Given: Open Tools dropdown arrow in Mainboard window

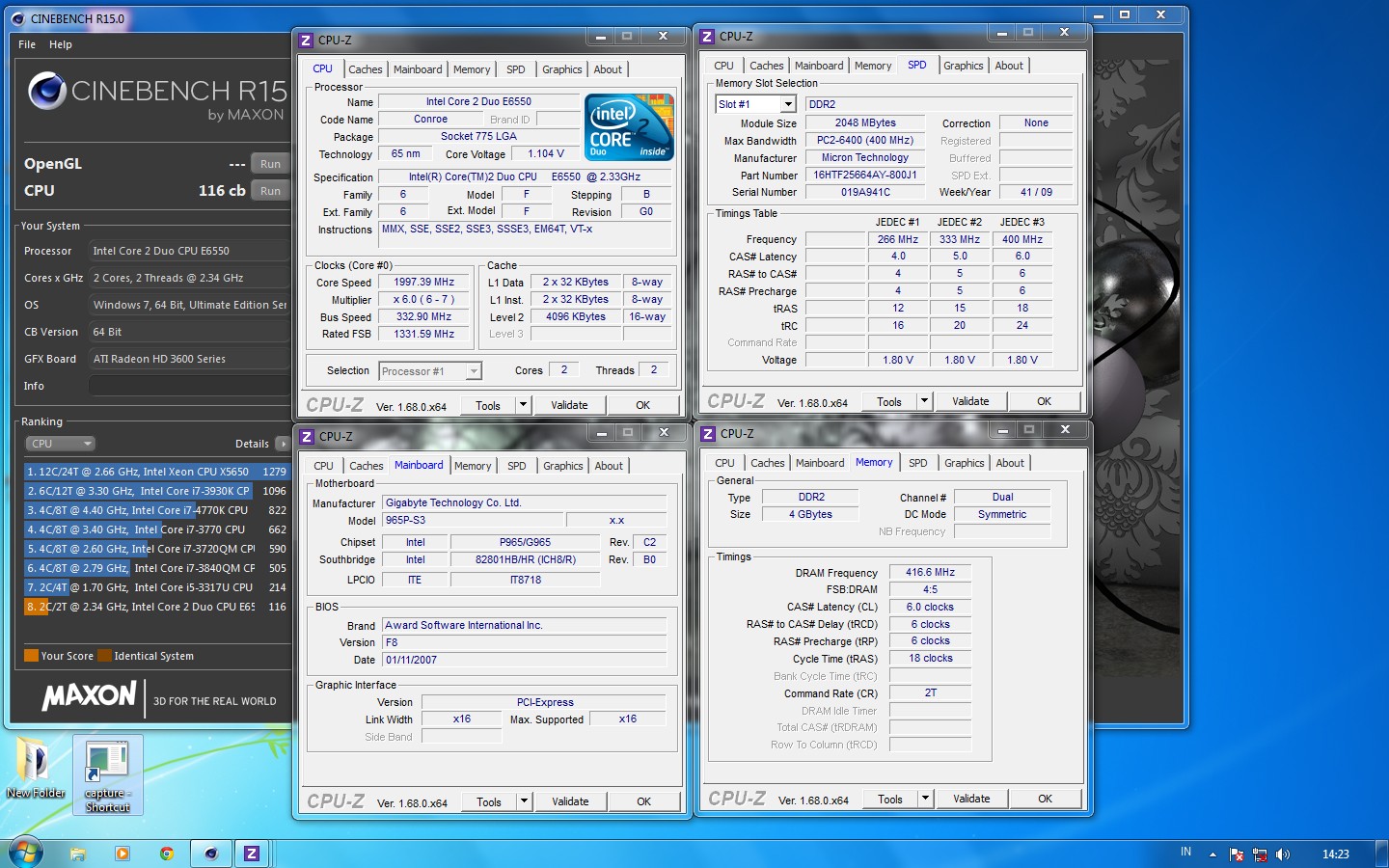Looking at the screenshot, I should (x=524, y=801).
